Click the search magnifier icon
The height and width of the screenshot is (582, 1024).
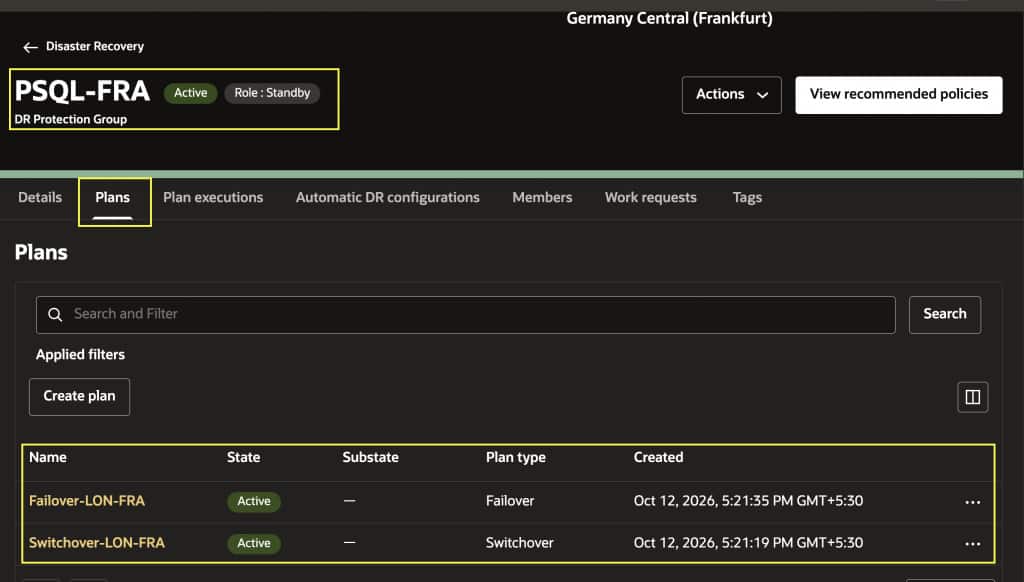tap(56, 315)
